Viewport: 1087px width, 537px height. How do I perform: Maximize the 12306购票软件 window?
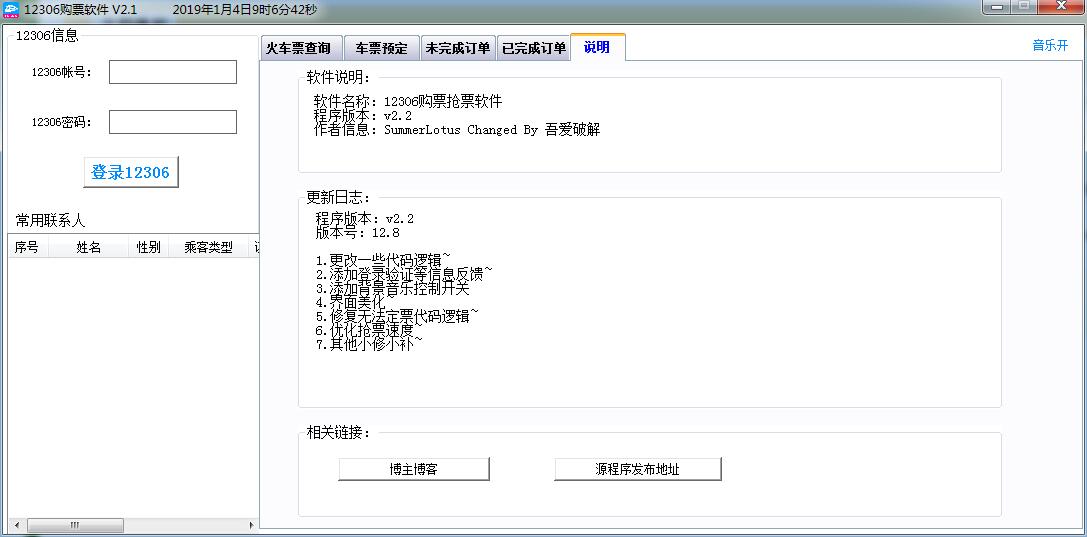tap(1024, 8)
